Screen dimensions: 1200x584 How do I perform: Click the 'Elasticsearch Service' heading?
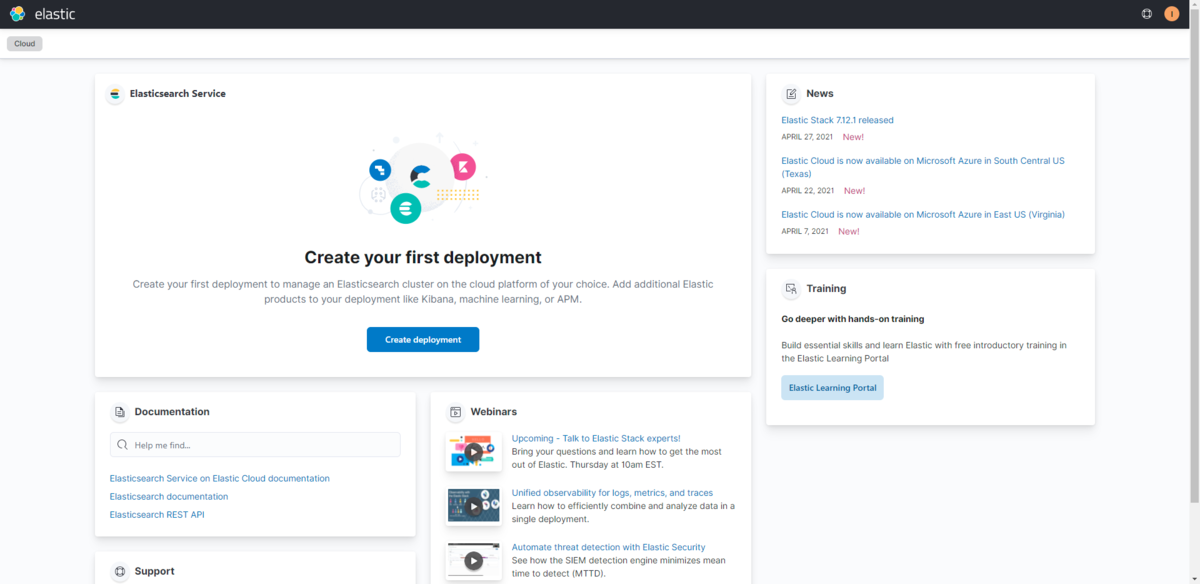tap(178, 94)
